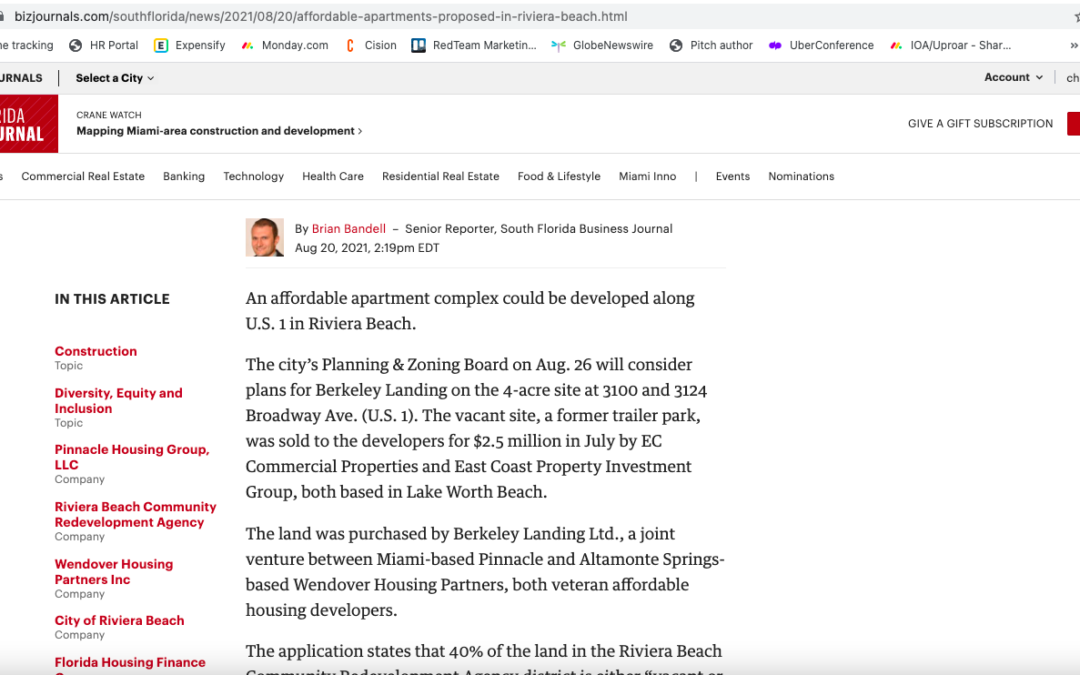The image size is (1080, 675).
Task: Open Wendover Housing Partners Inc link
Action: [114, 572]
